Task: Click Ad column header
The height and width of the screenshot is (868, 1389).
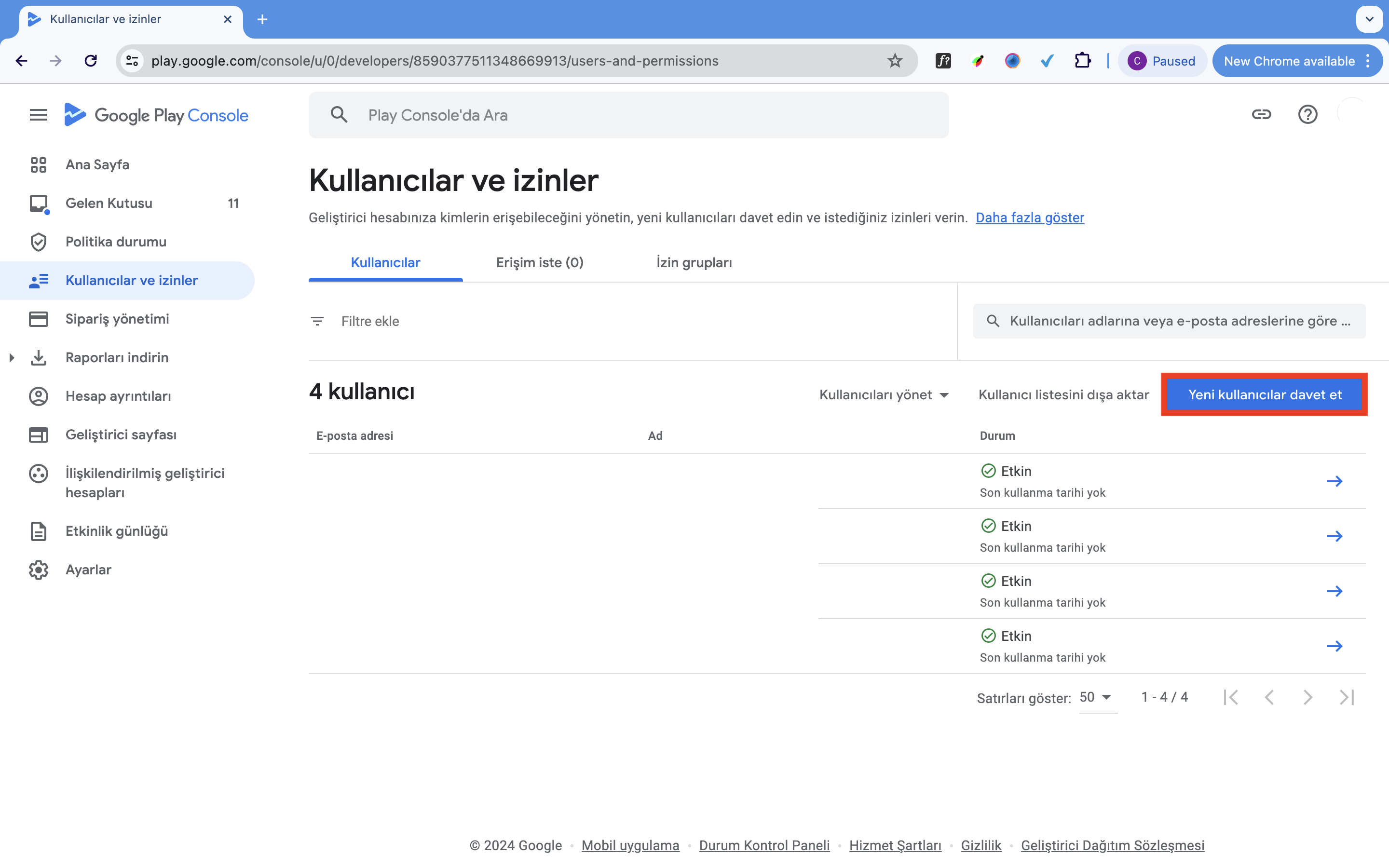Action: (655, 436)
